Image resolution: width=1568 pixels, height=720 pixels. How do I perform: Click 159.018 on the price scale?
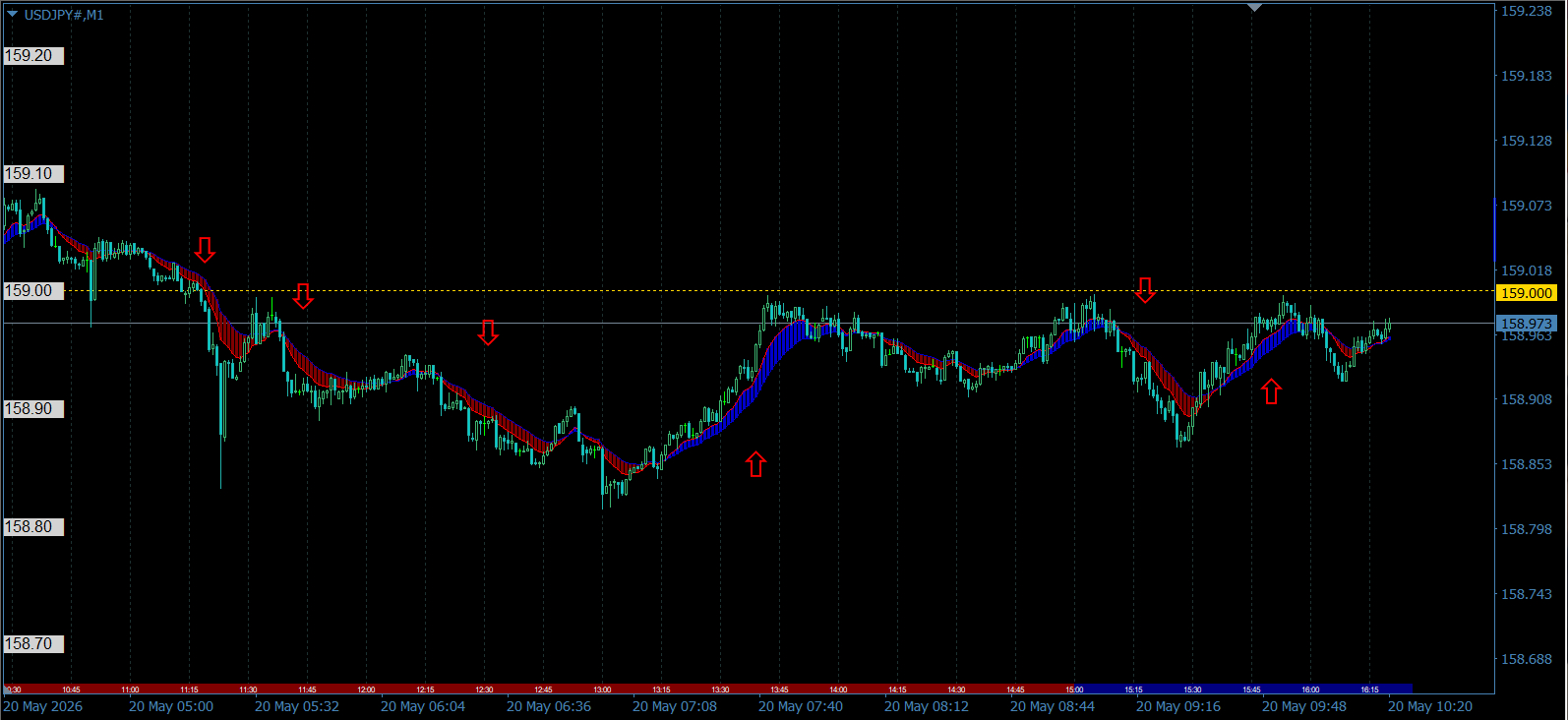(x=1526, y=270)
